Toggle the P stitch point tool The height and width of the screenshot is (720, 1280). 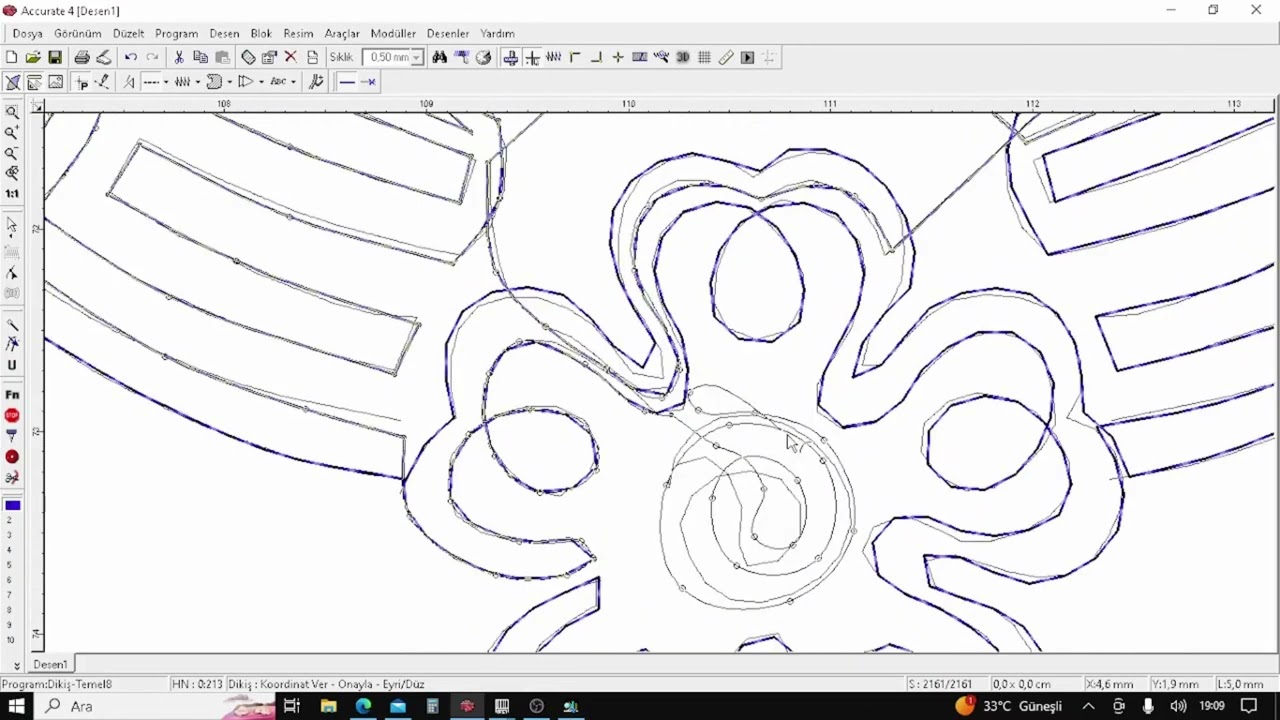(x=81, y=82)
